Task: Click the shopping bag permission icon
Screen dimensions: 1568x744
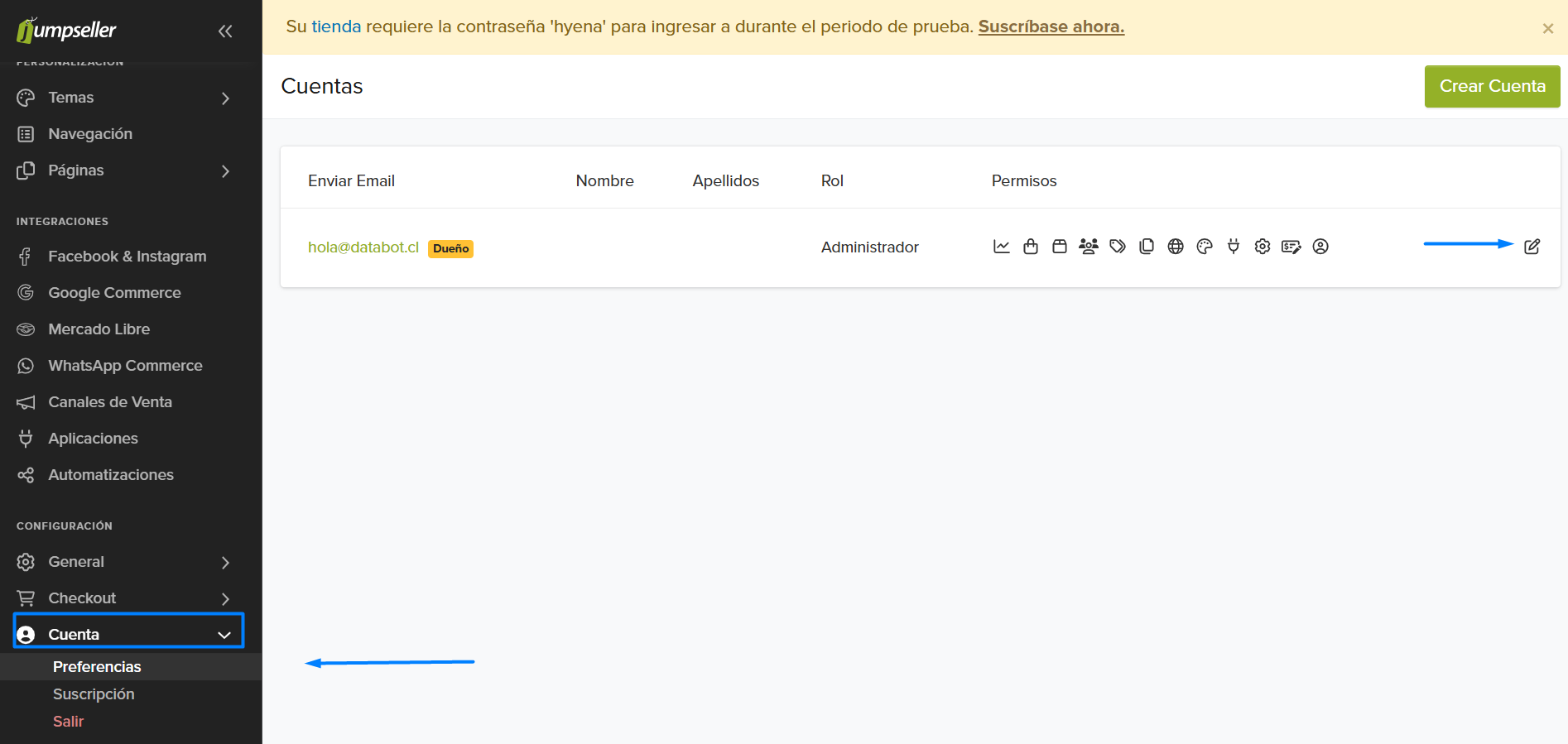Action: pos(1030,247)
